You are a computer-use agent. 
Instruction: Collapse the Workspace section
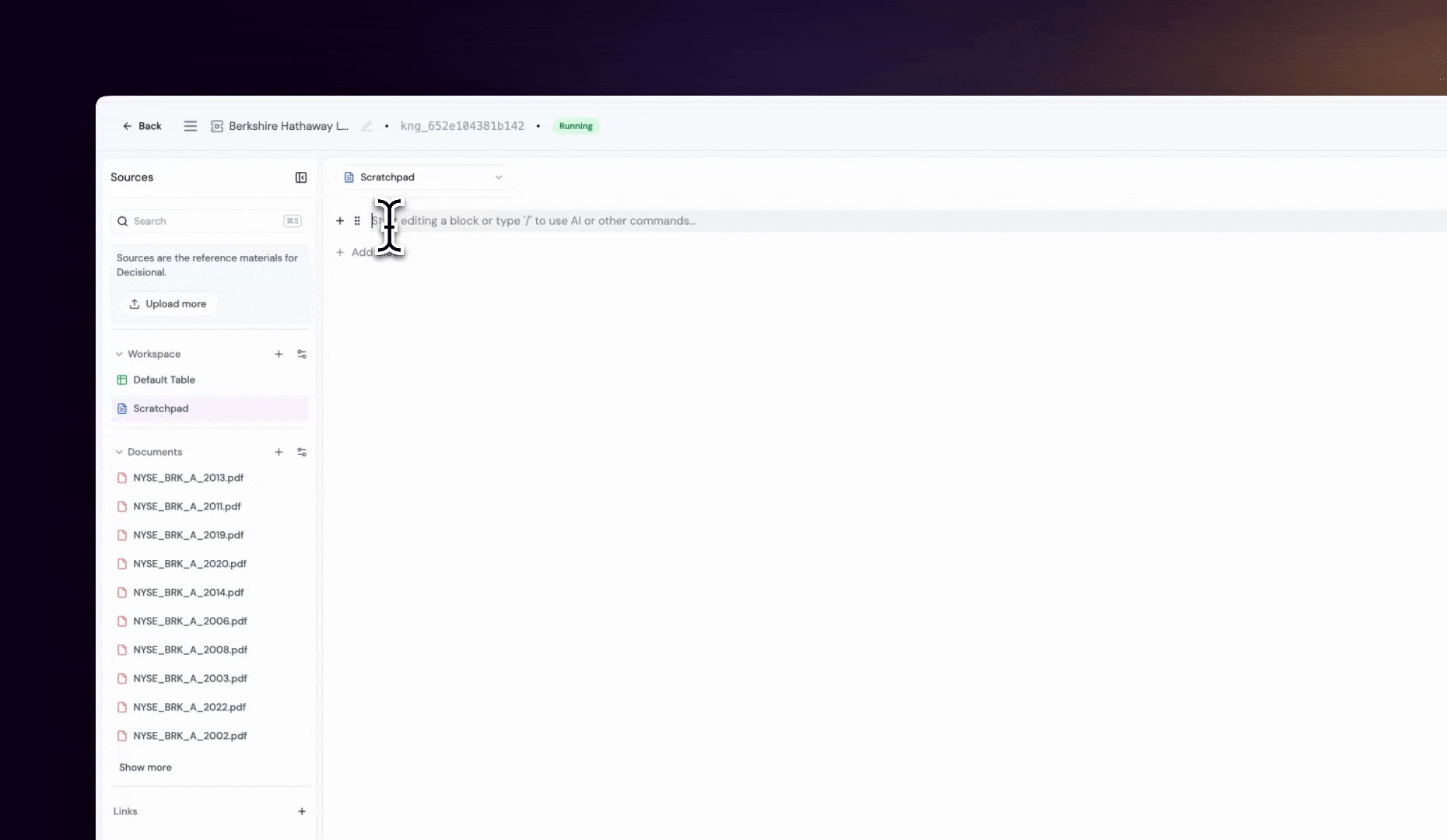[119, 354]
